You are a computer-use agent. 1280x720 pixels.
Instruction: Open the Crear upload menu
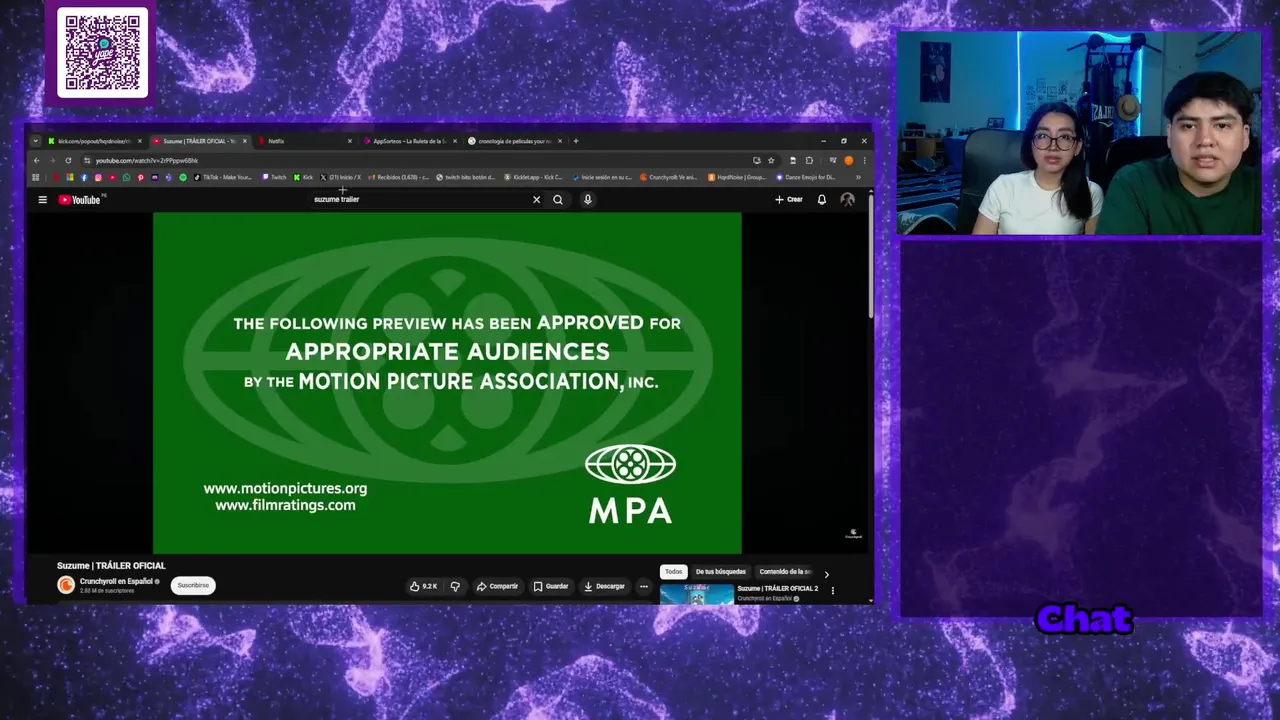coord(789,200)
